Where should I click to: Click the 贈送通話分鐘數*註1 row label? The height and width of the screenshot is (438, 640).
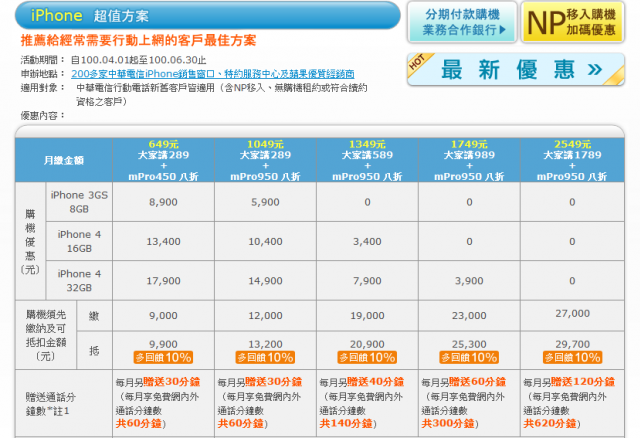(51, 404)
